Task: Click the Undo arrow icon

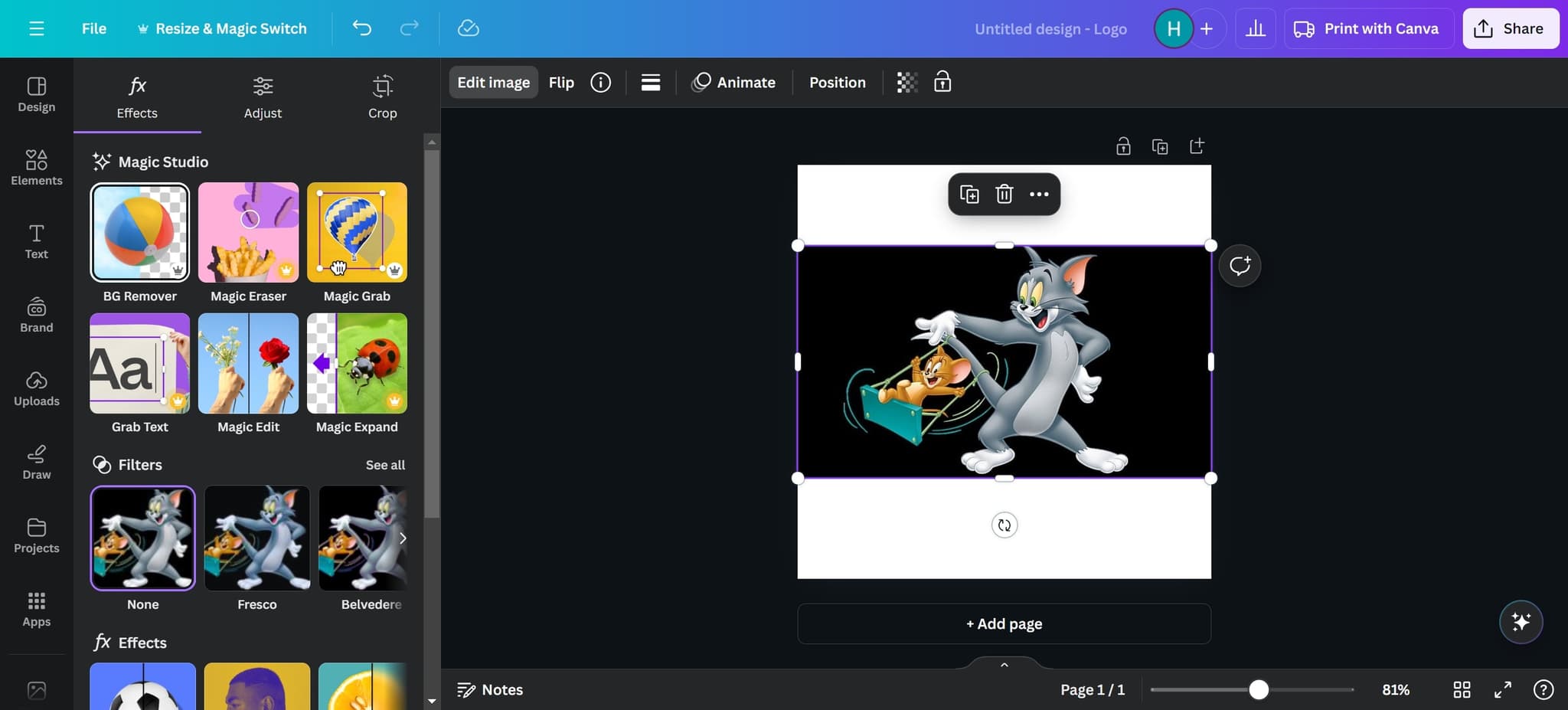Action: click(362, 28)
